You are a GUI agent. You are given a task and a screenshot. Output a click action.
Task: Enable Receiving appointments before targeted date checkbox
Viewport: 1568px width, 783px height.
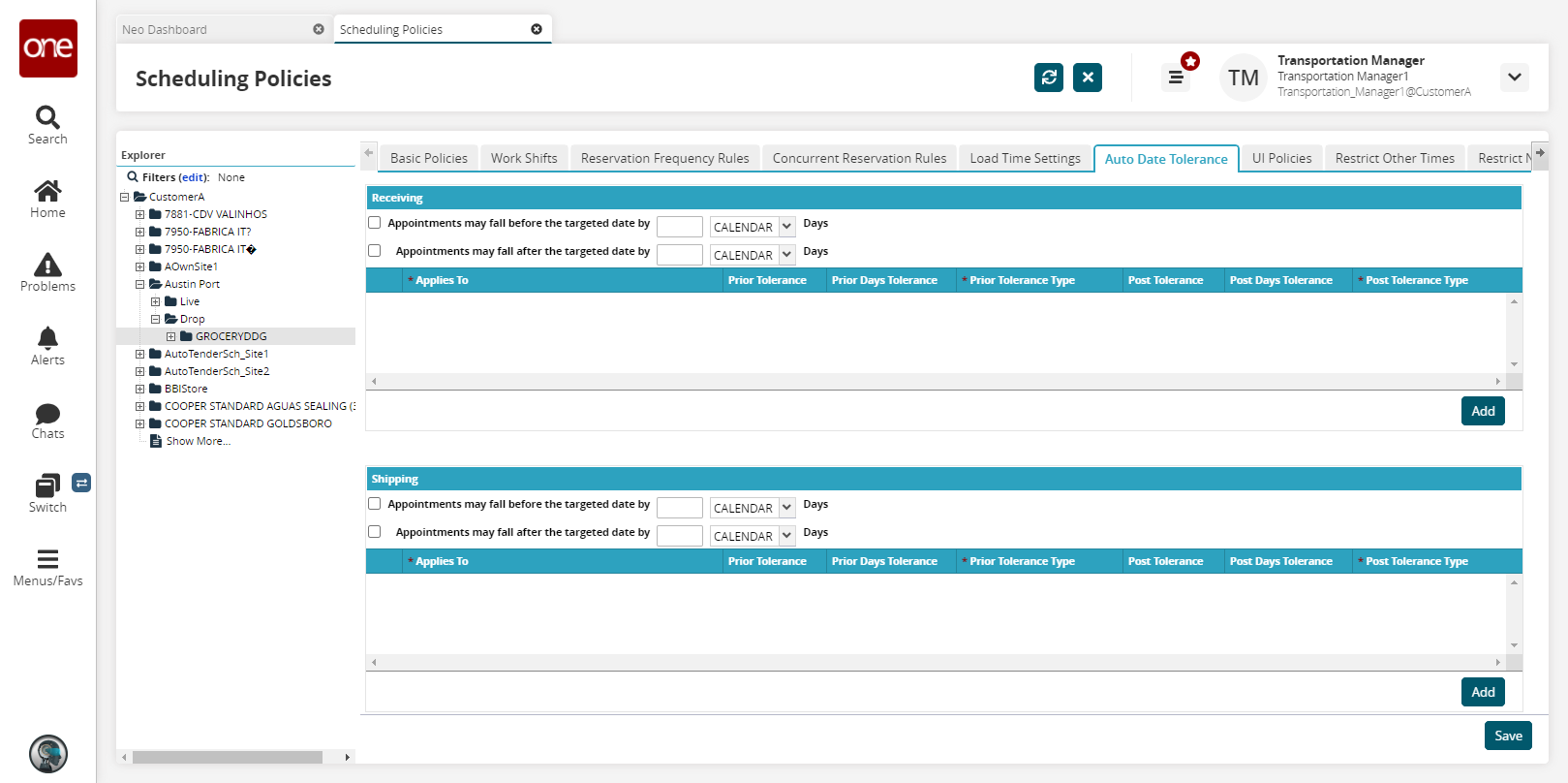(x=375, y=223)
